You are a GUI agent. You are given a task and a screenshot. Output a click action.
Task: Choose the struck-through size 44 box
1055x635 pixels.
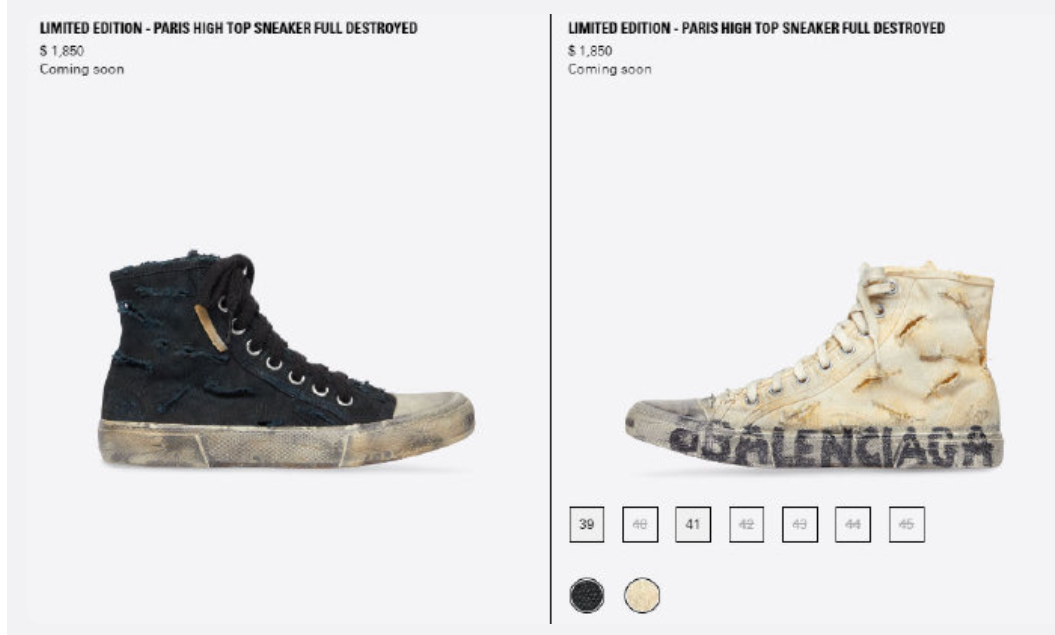point(852,524)
